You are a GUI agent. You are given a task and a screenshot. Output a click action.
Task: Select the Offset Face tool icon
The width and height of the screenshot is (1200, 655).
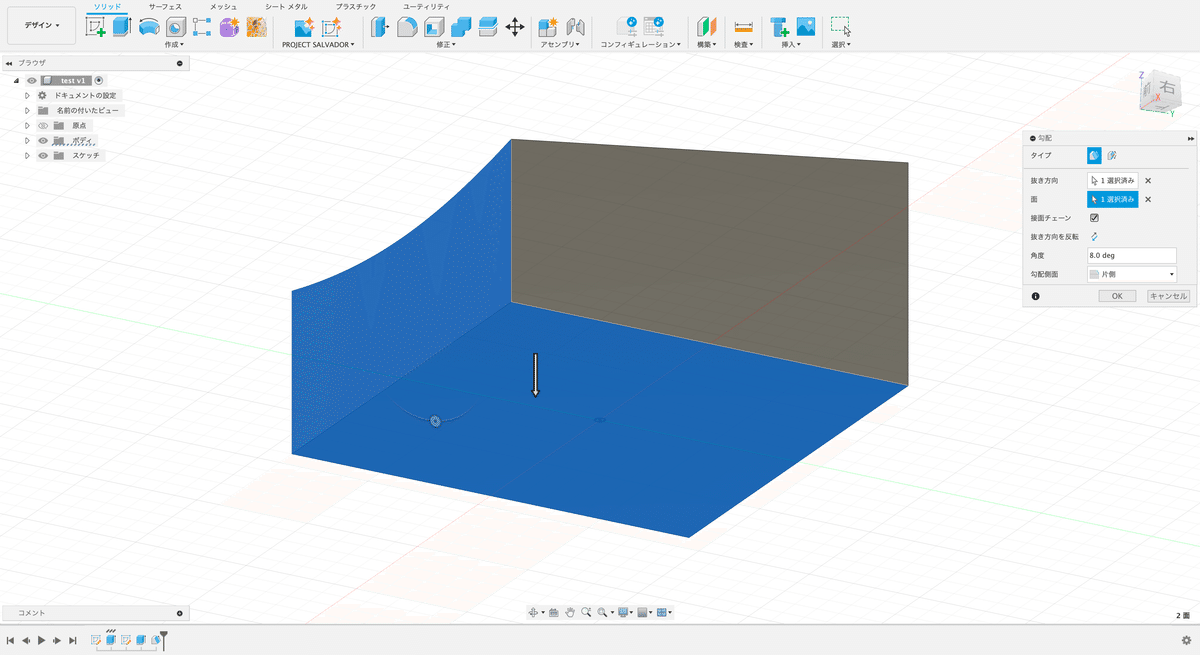point(488,27)
